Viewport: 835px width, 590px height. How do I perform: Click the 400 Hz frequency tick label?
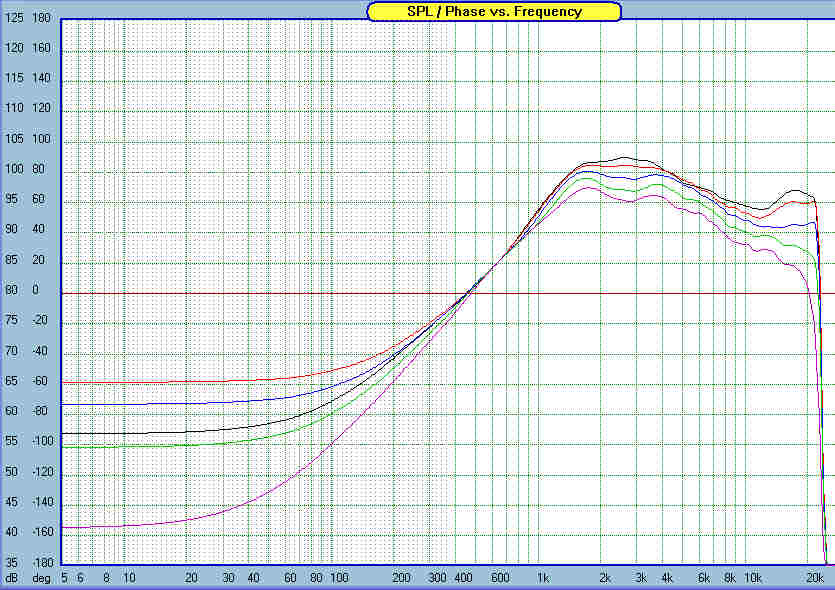463,578
